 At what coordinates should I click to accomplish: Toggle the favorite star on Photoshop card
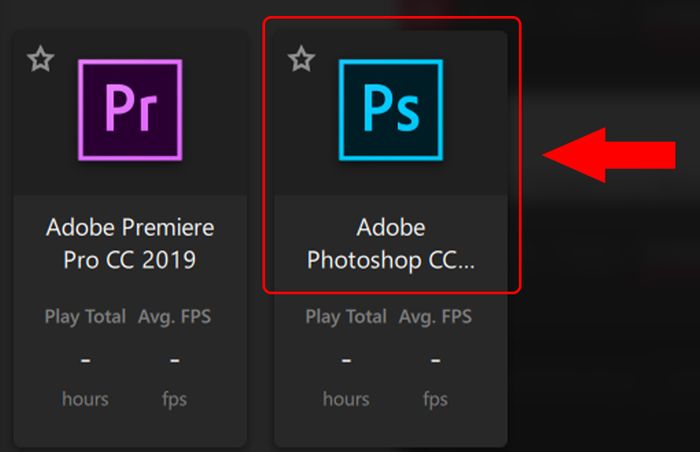pyautogui.click(x=301, y=60)
